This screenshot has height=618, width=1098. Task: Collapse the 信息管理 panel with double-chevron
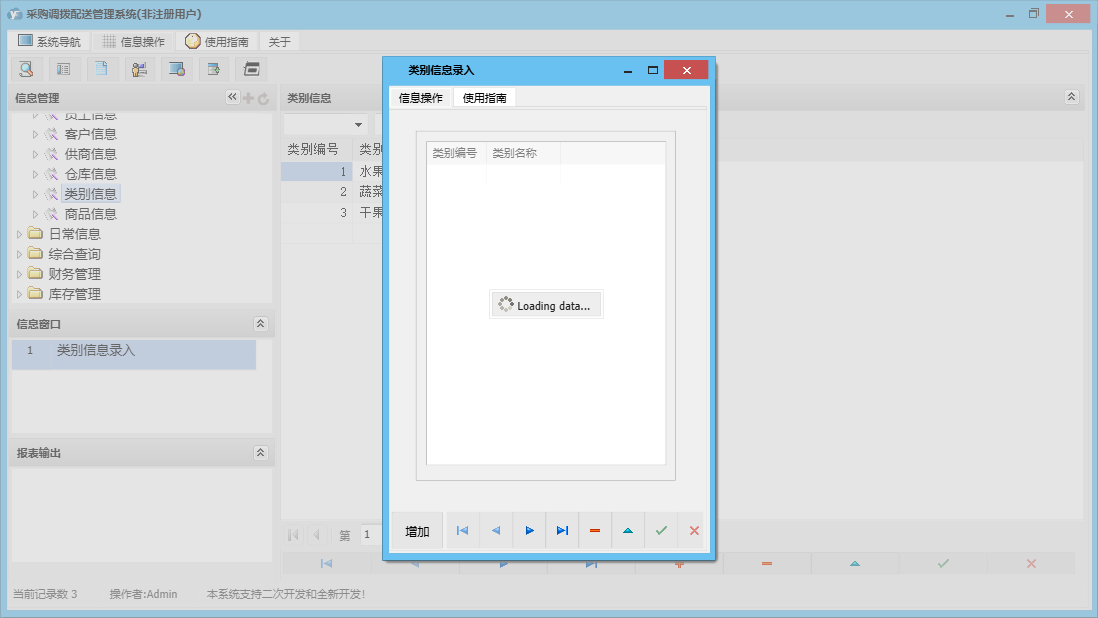coord(232,97)
